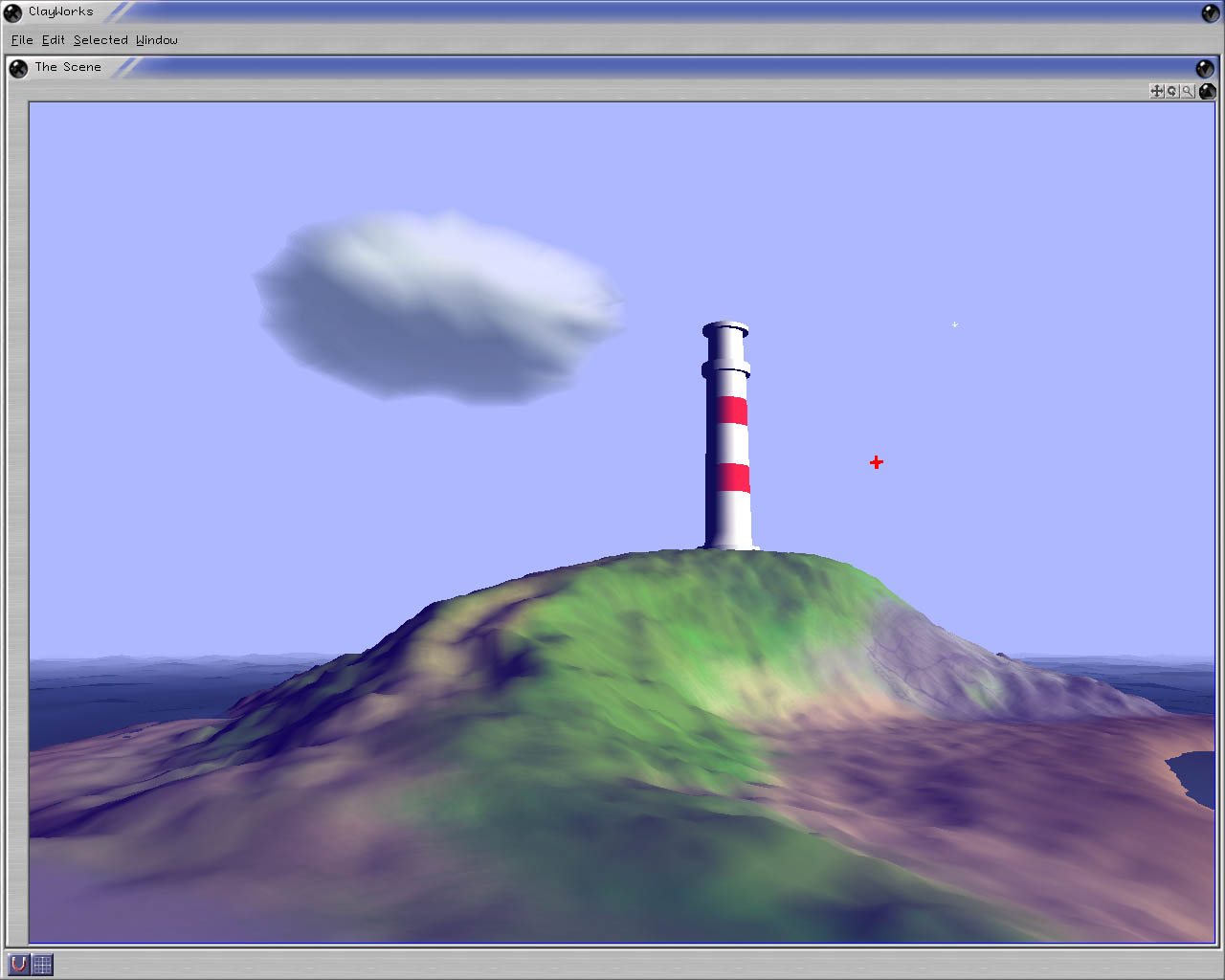Image resolution: width=1225 pixels, height=980 pixels.
Task: Expand the ClayWorks title bar down-arrow orb
Action: [x=1210, y=12]
